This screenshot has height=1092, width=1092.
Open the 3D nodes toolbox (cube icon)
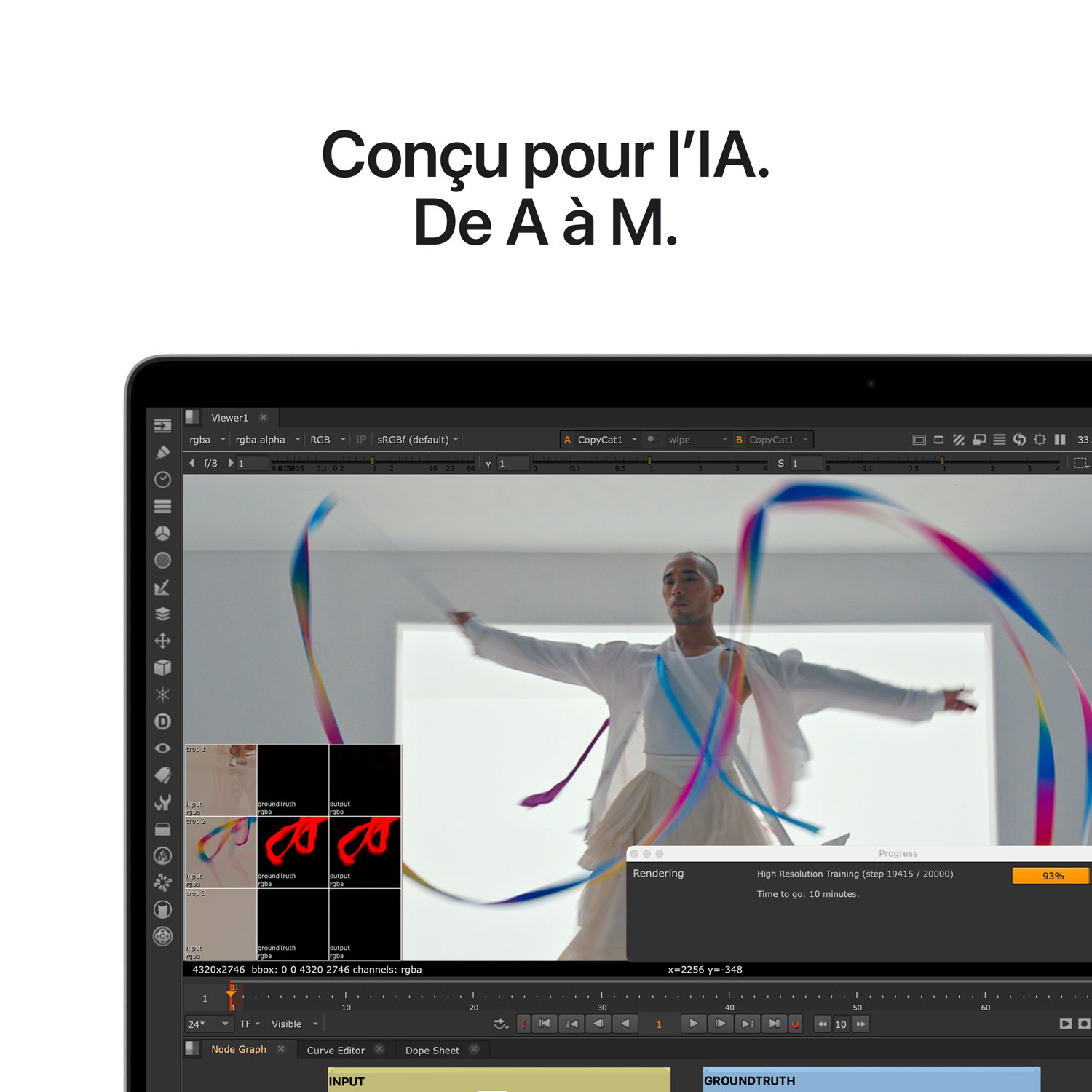[x=162, y=666]
